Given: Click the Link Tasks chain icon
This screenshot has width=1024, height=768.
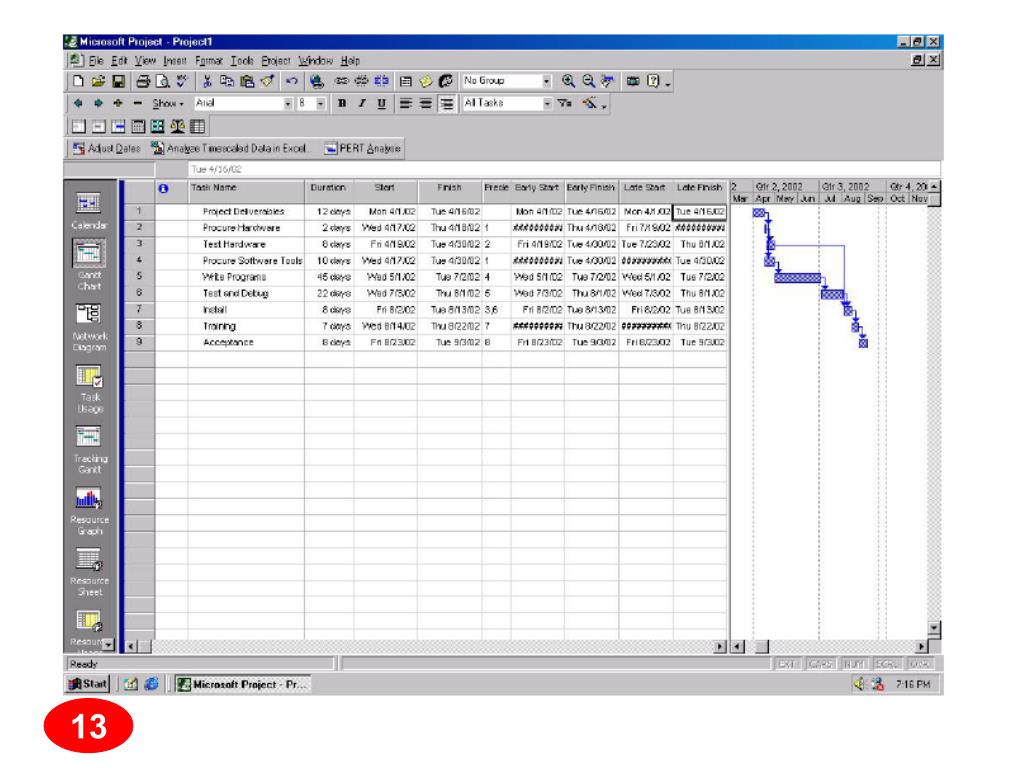Looking at the screenshot, I should click(341, 81).
